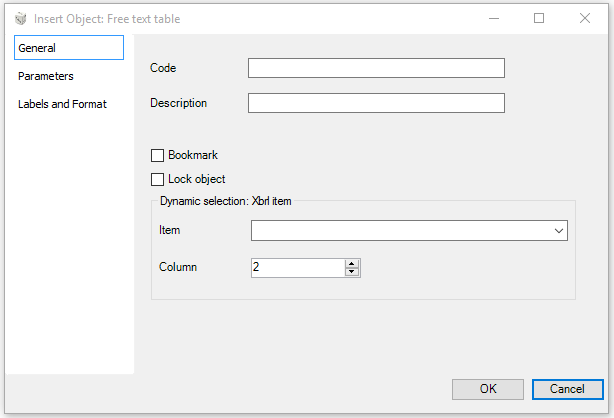Decrease Column value with down arrow
This screenshot has height=418, width=614.
click(352, 272)
